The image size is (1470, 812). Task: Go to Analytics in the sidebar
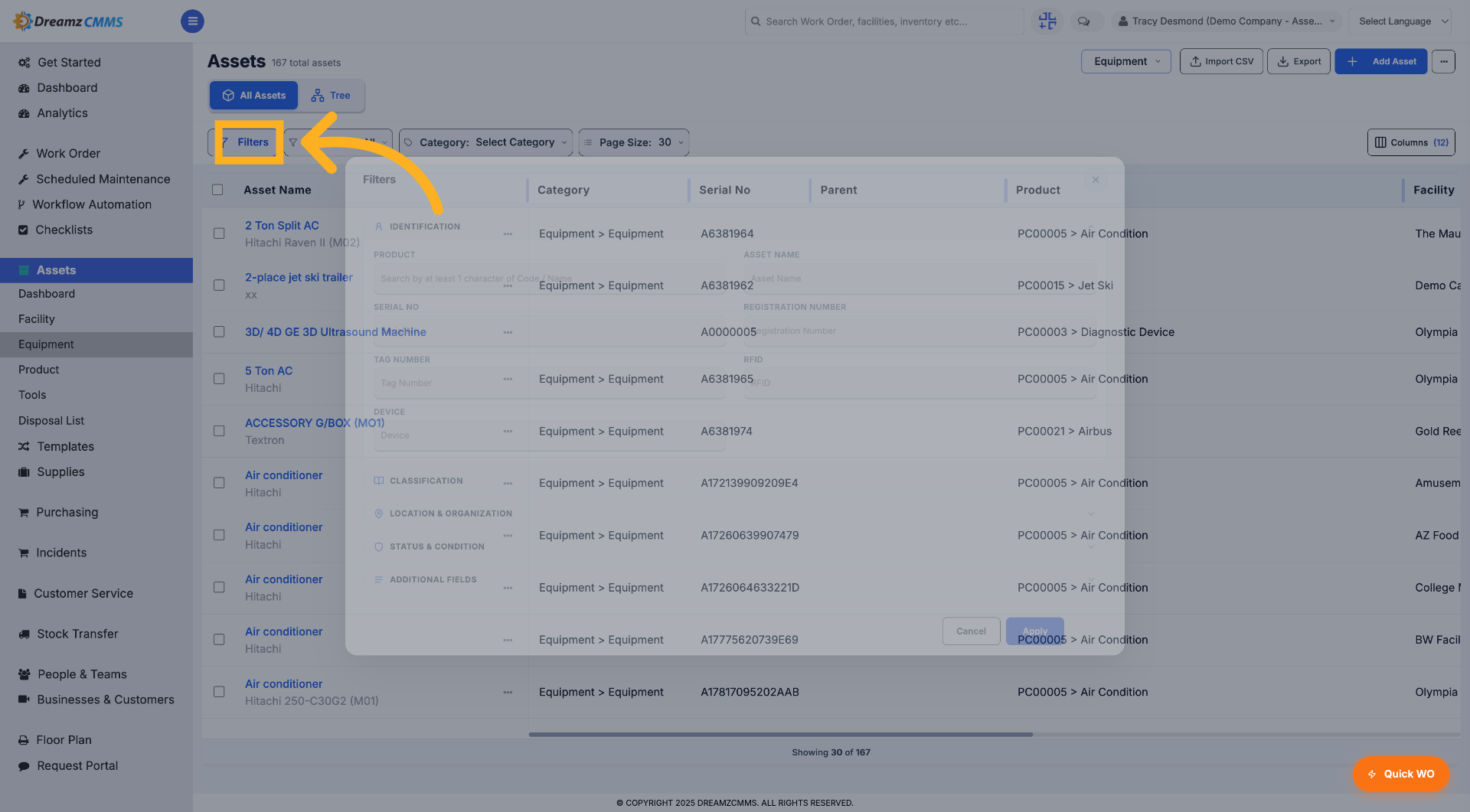coord(62,113)
